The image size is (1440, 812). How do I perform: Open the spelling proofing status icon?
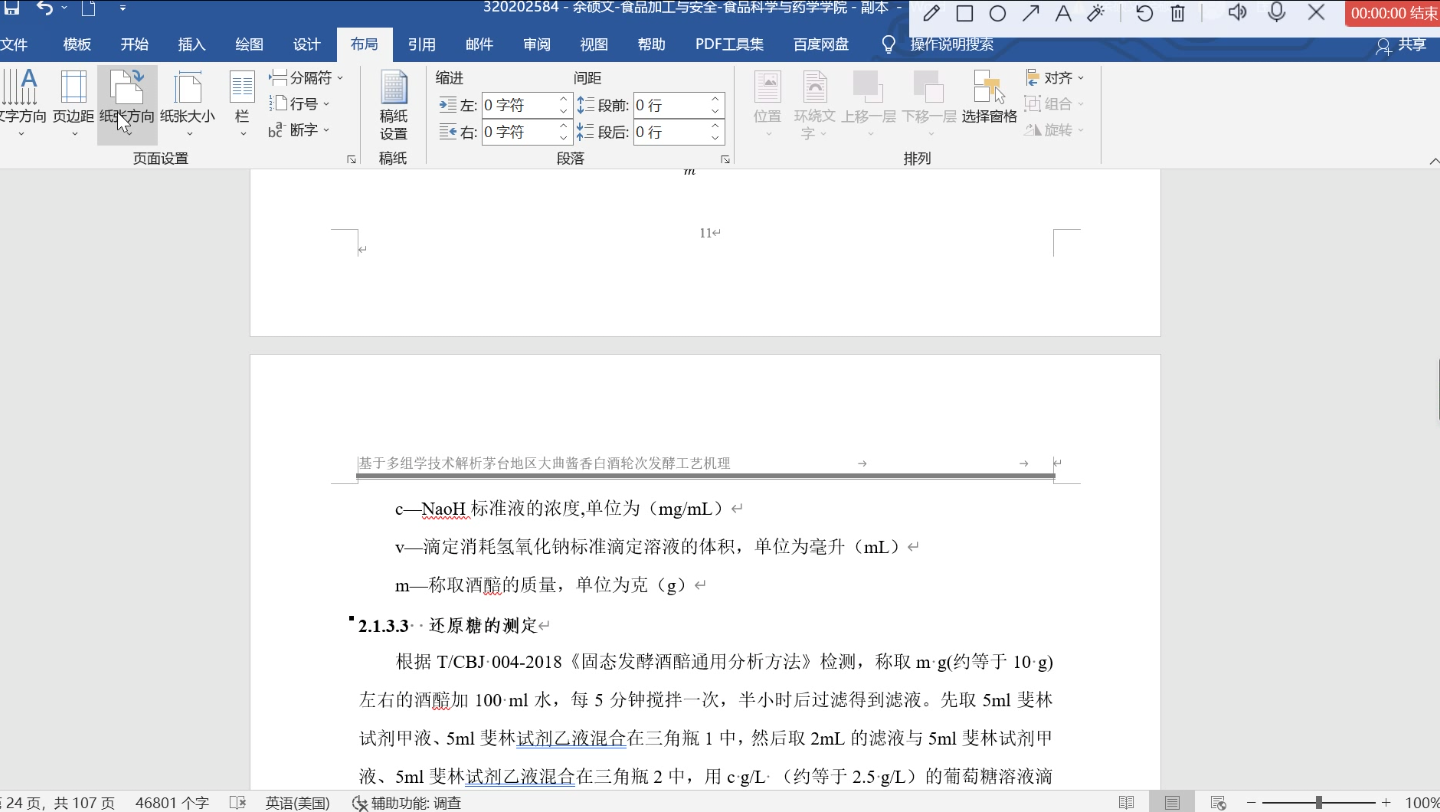tap(238, 802)
